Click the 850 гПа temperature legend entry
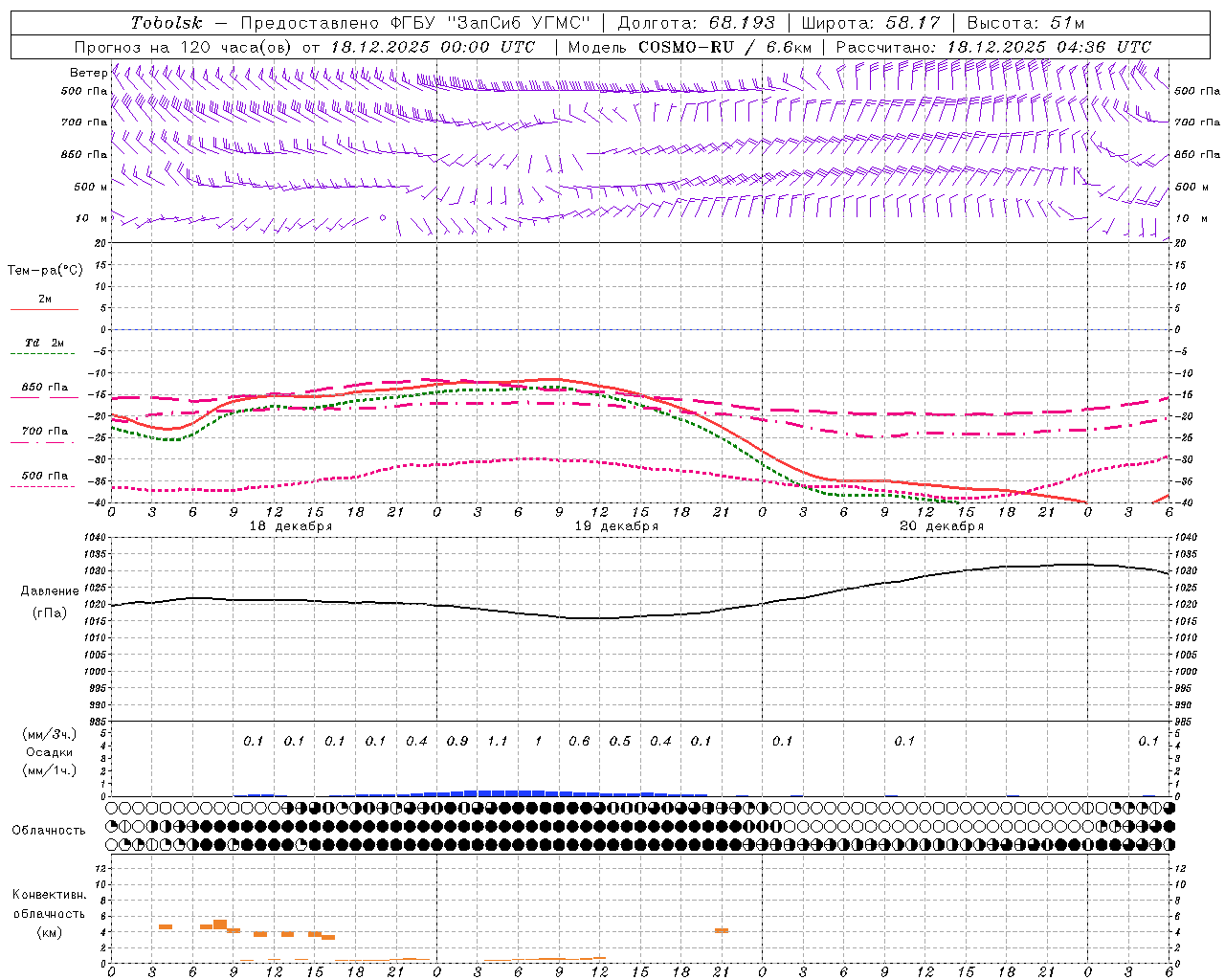 [44, 389]
